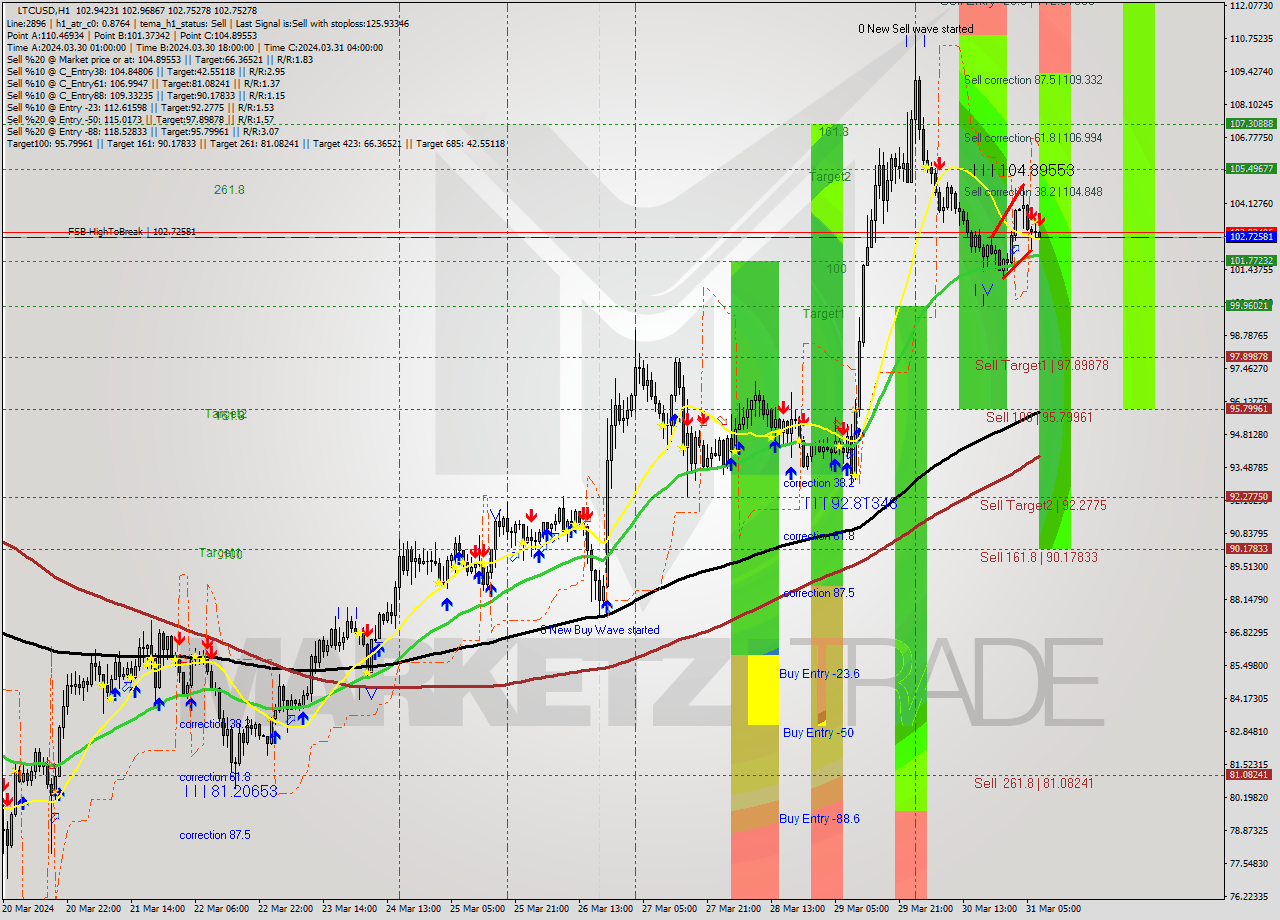Click the 'Sell Target2 | 92.2775' label
1280x920 pixels.
[x=1043, y=506]
